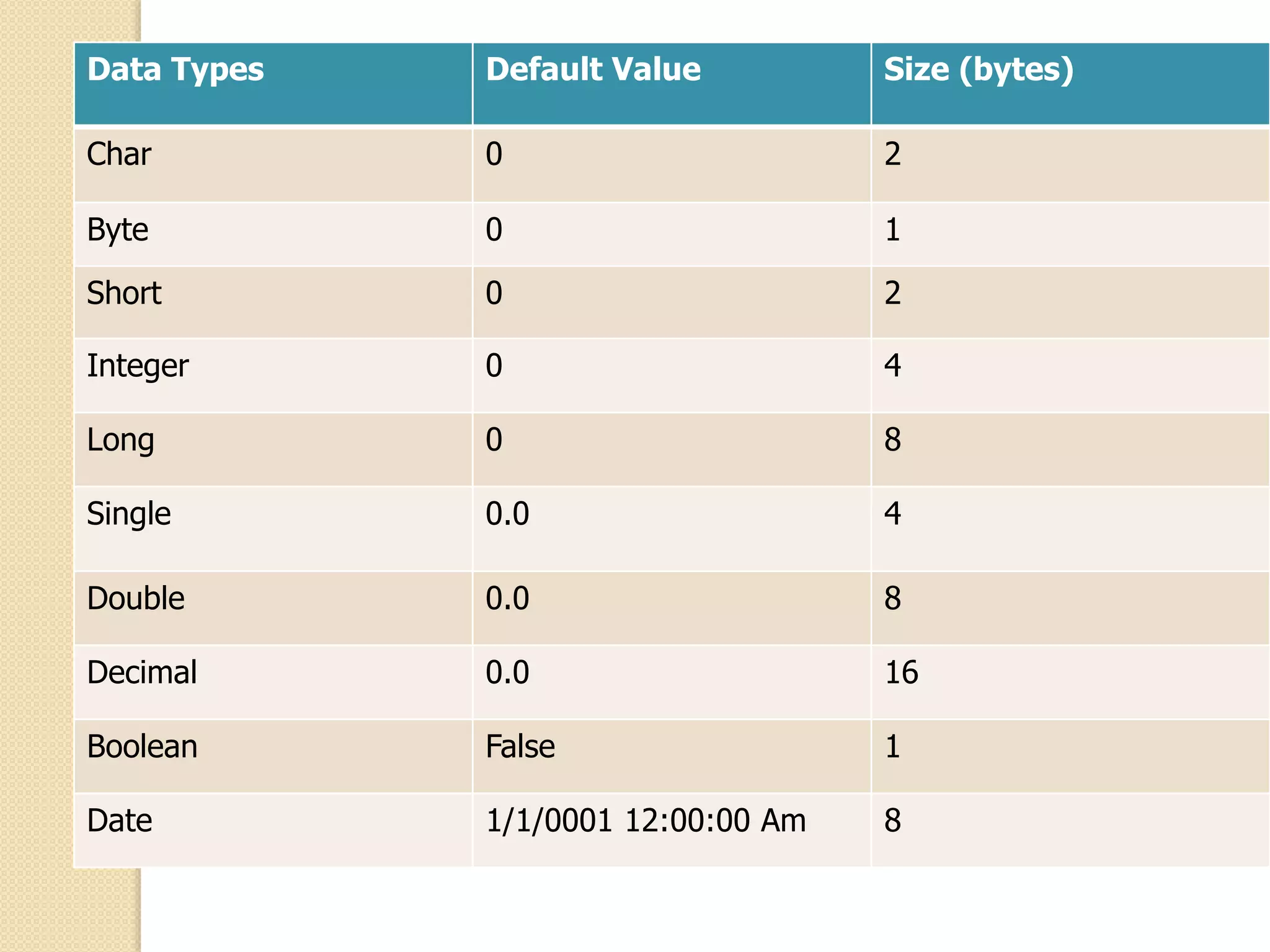Select the Single data type cell
Viewport: 1270px width, 952px height.
pyautogui.click(x=129, y=514)
